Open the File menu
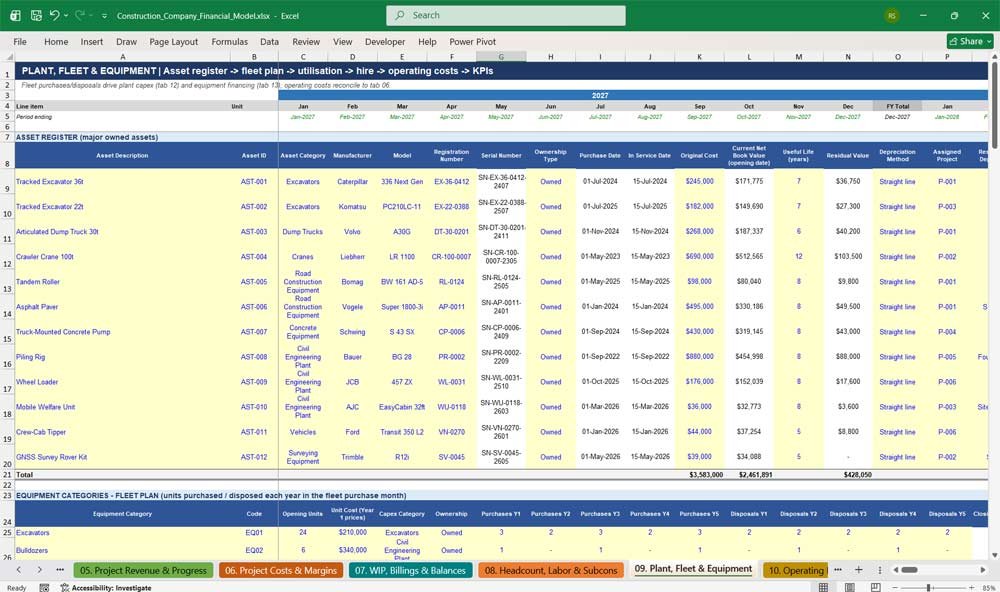Screen dimensions: 1000x592 [20, 41]
